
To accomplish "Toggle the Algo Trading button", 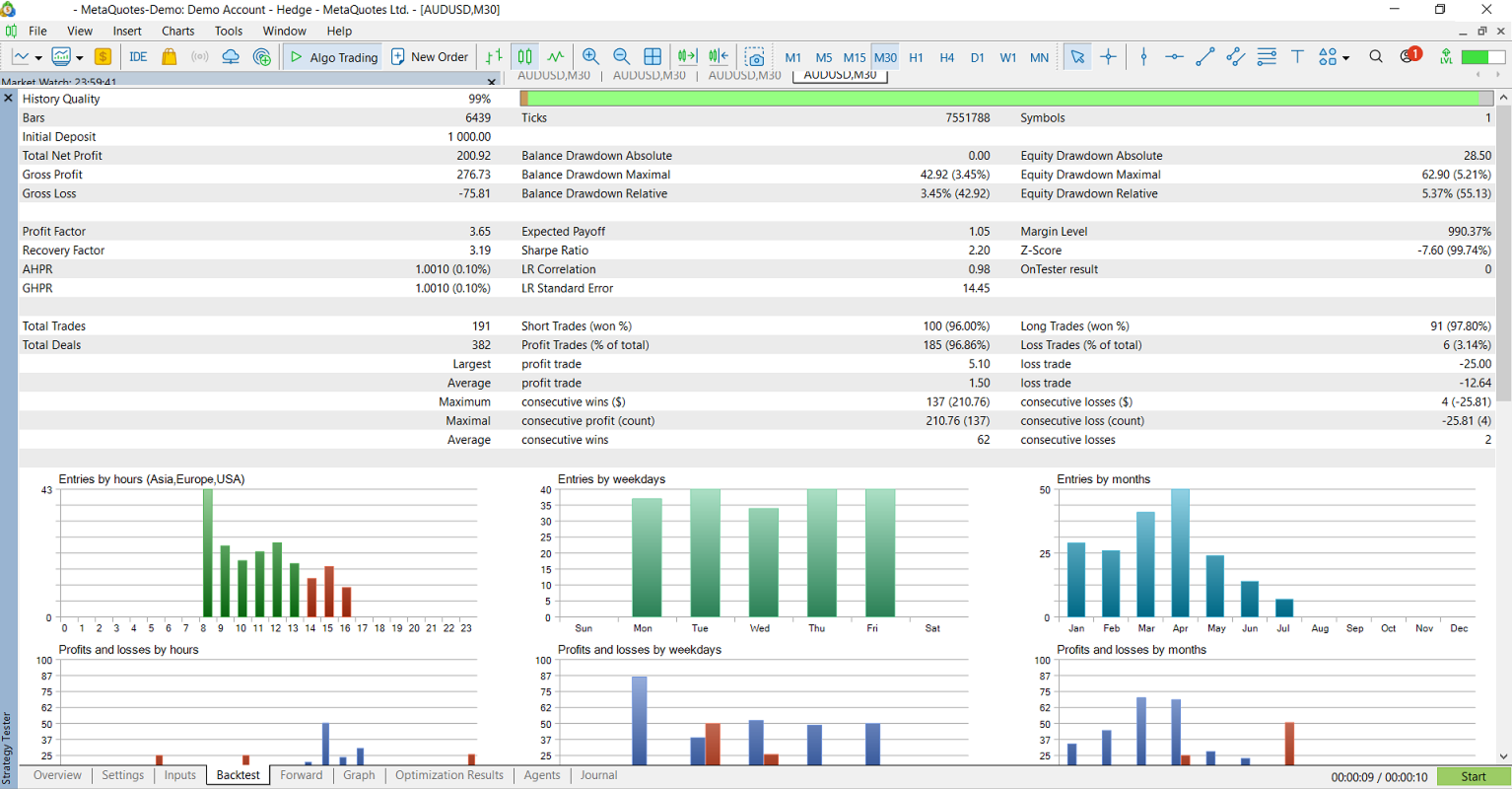I will pyautogui.click(x=334, y=57).
